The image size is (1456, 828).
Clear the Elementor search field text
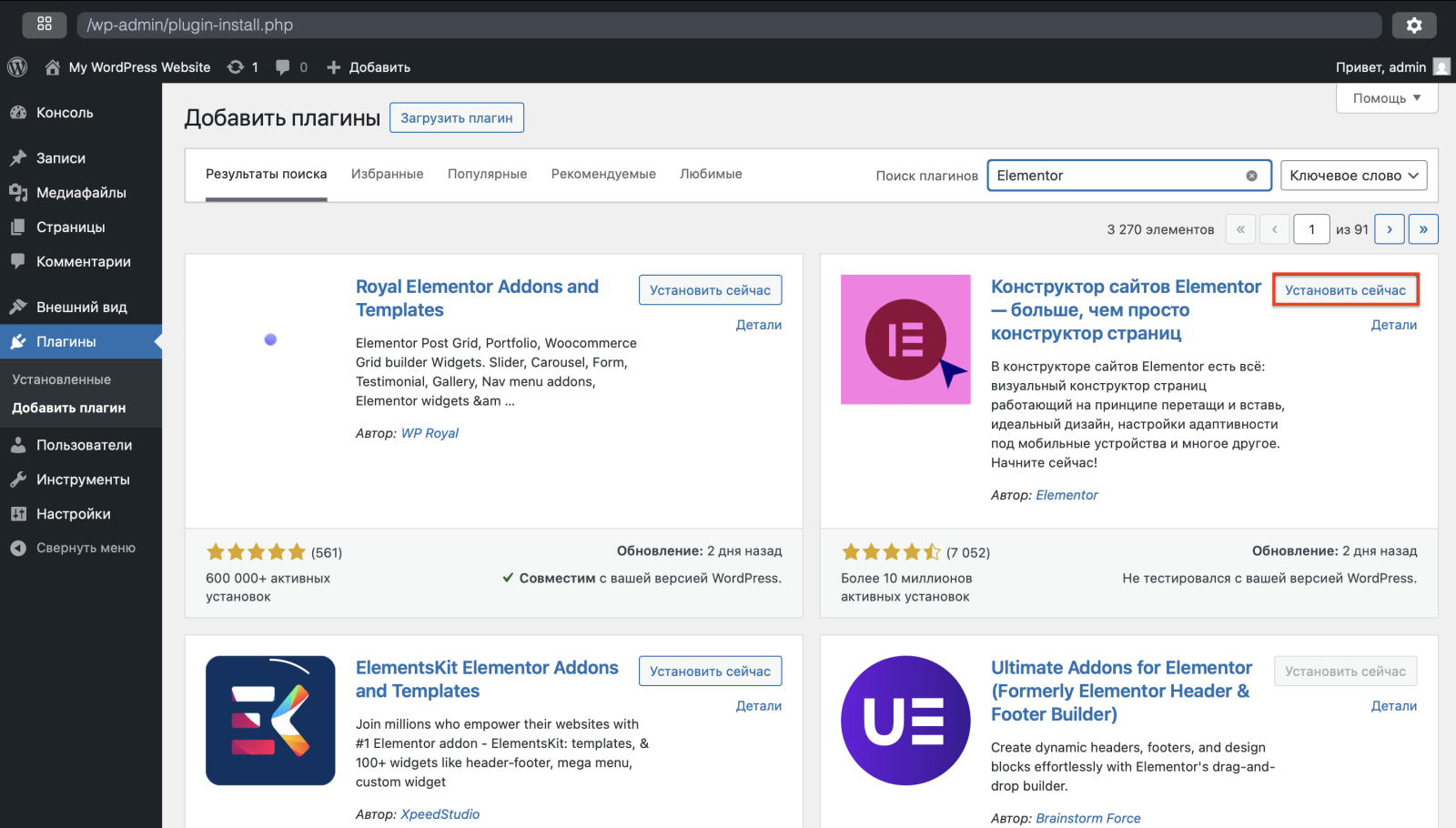1251,176
